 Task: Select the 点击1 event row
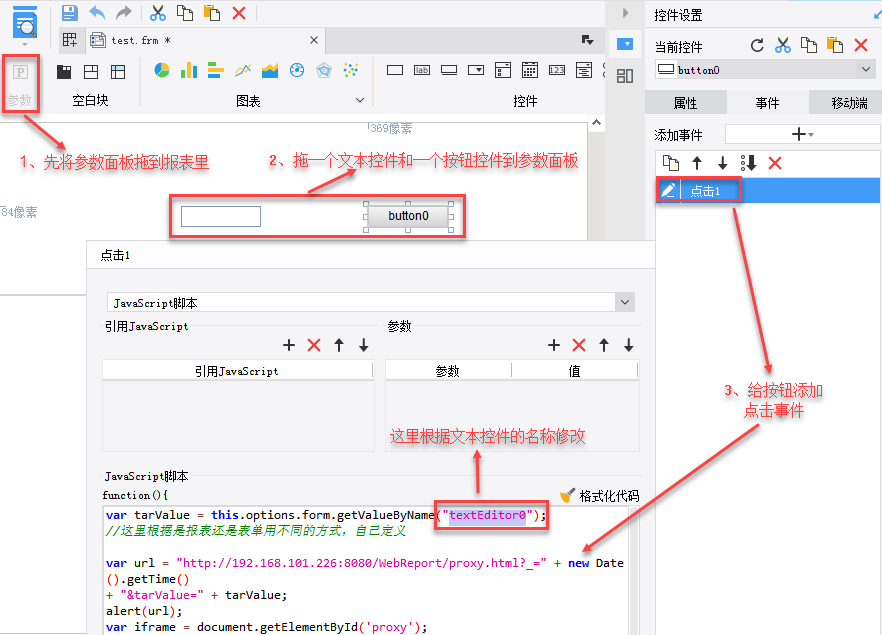[x=768, y=191]
